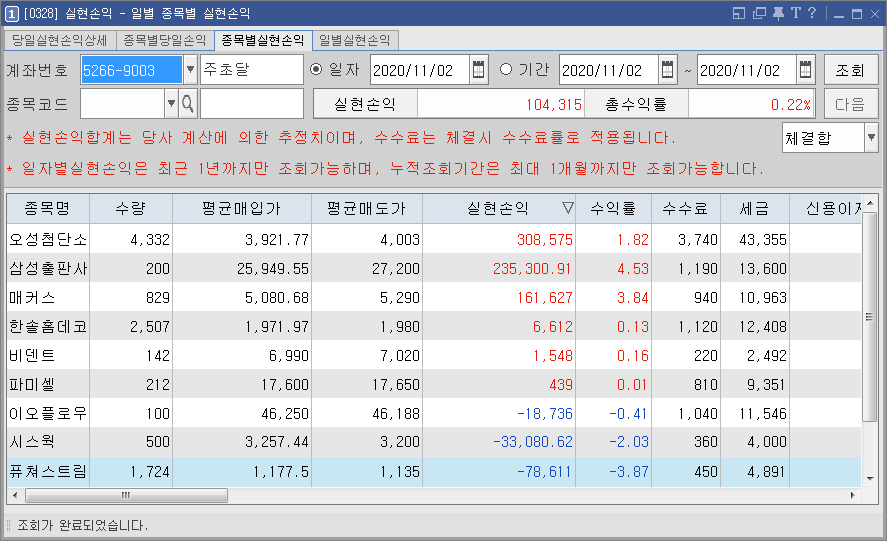Click the 실현손익 column sort triangle
The image size is (887, 541).
tap(568, 208)
